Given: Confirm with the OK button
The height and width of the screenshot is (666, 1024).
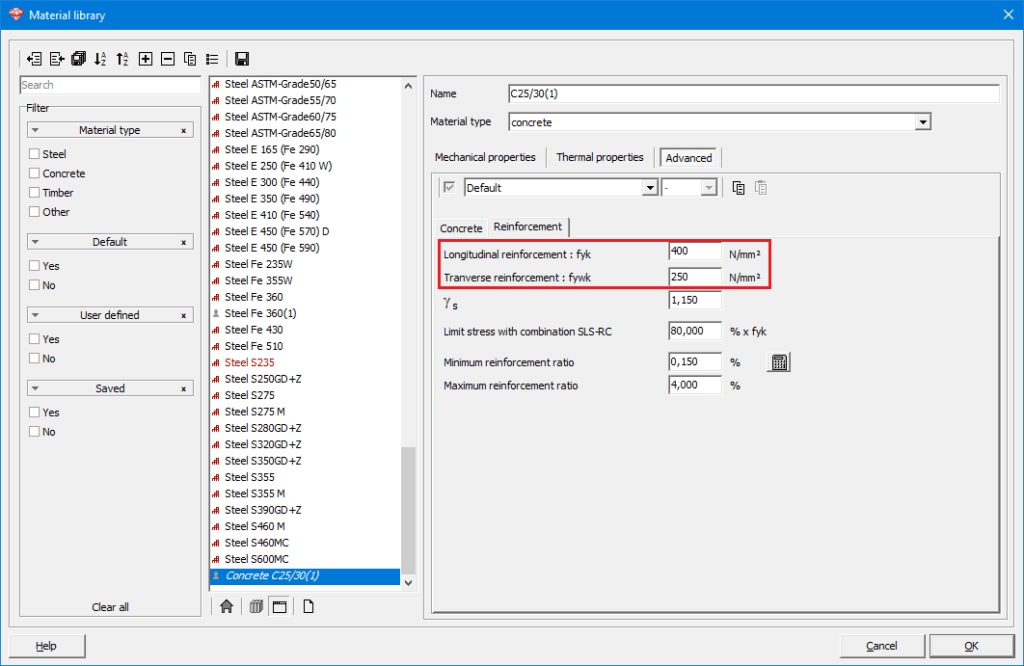Looking at the screenshot, I should [972, 646].
